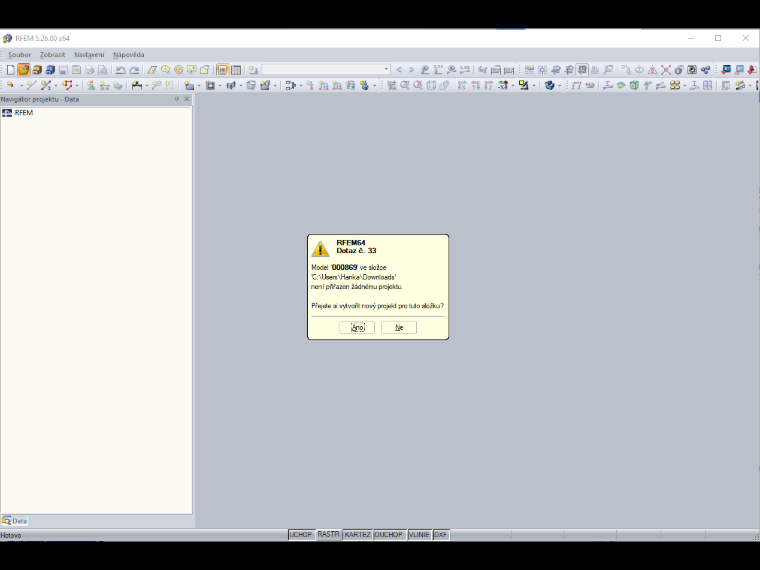Click the Print icon
The height and width of the screenshot is (570, 760).
[89, 70]
